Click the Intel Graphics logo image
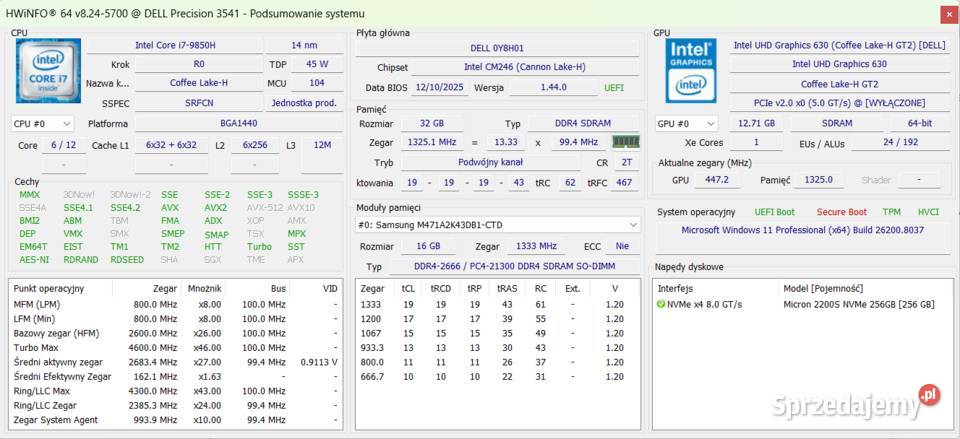 pos(692,68)
